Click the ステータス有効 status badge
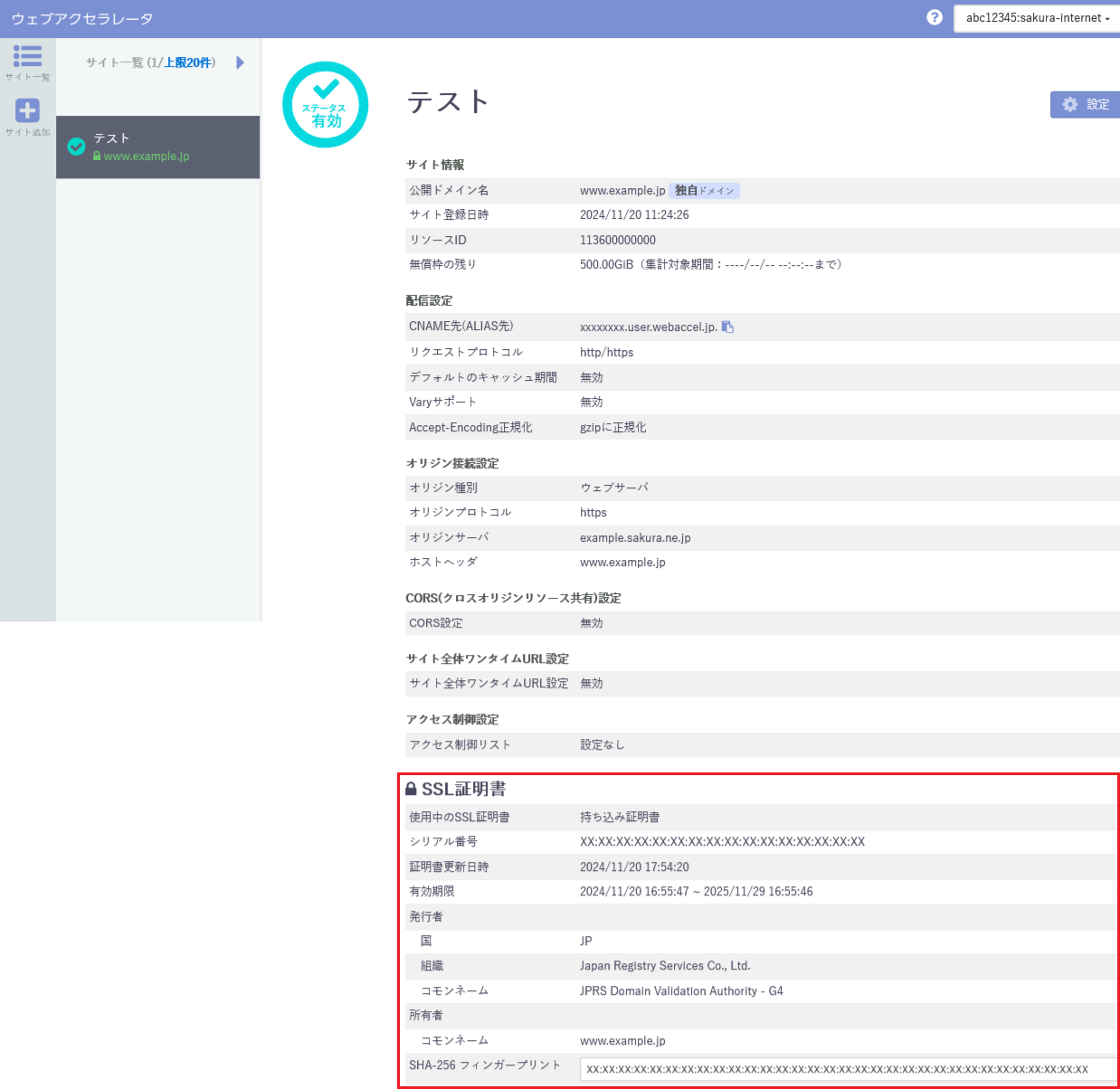This screenshot has width=1120, height=1089. (x=326, y=105)
